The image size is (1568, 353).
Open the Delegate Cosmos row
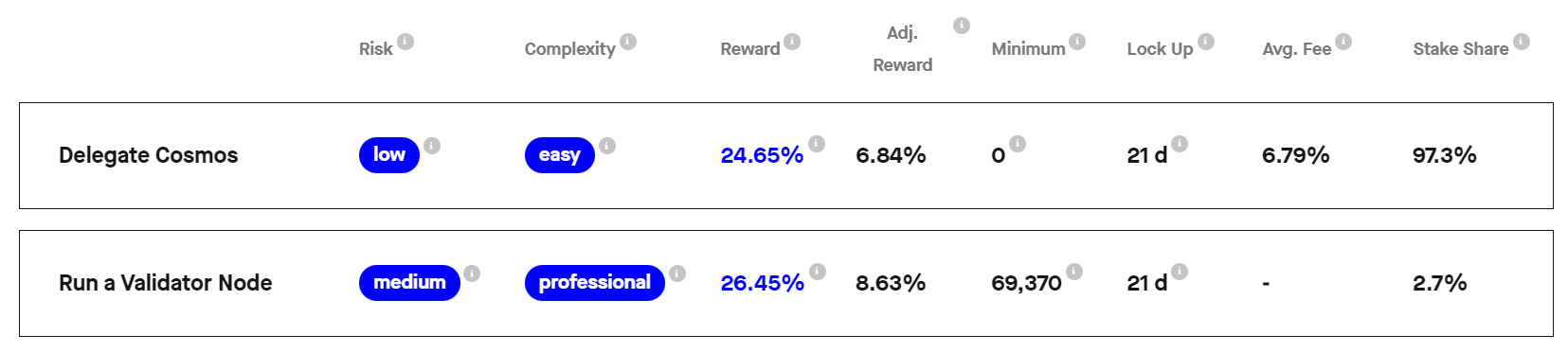tap(786, 155)
